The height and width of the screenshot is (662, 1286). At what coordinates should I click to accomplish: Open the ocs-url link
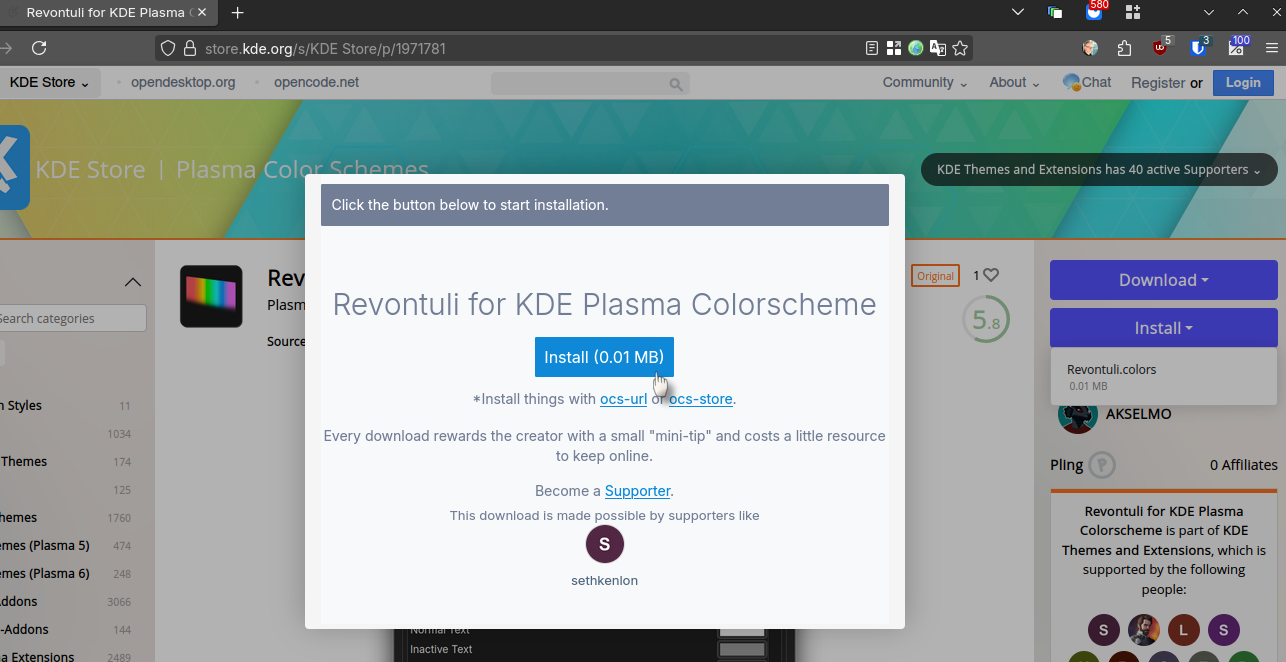[x=623, y=399]
